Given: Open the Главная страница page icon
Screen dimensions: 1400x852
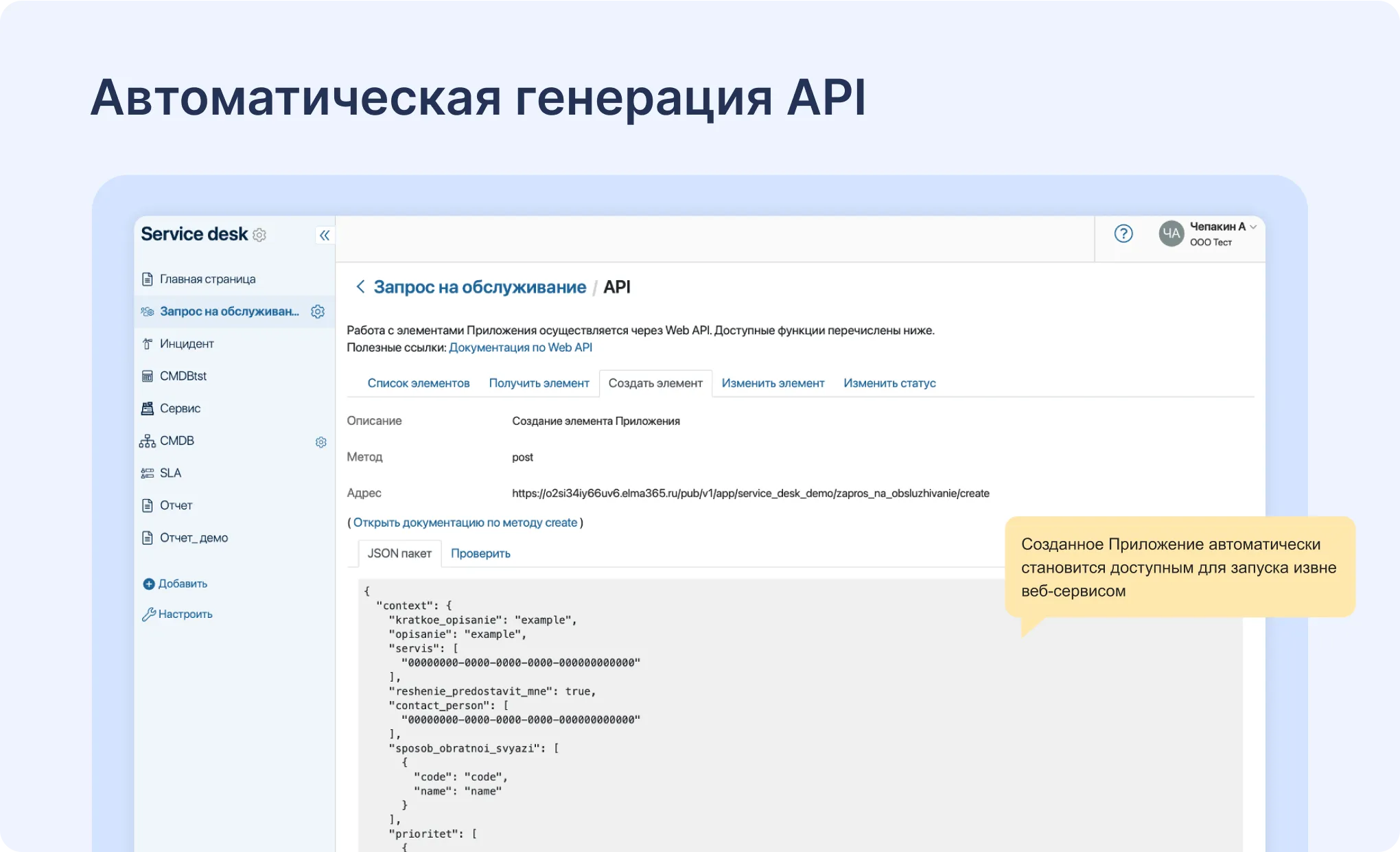Looking at the screenshot, I should [x=147, y=279].
